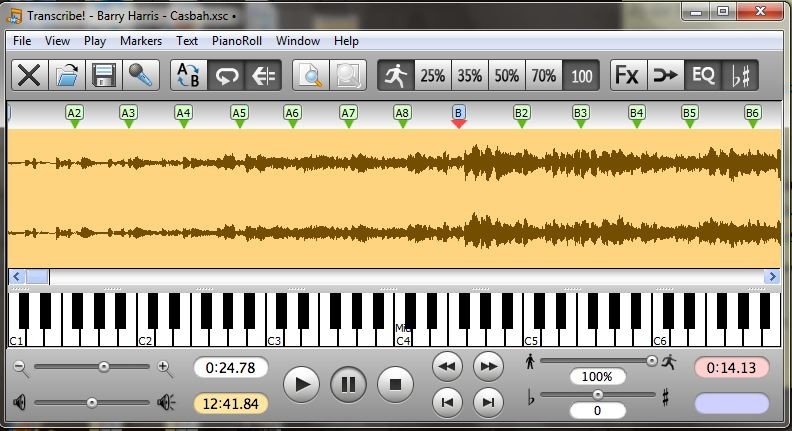
Task: Set playback speed to 70%
Action: tap(543, 76)
